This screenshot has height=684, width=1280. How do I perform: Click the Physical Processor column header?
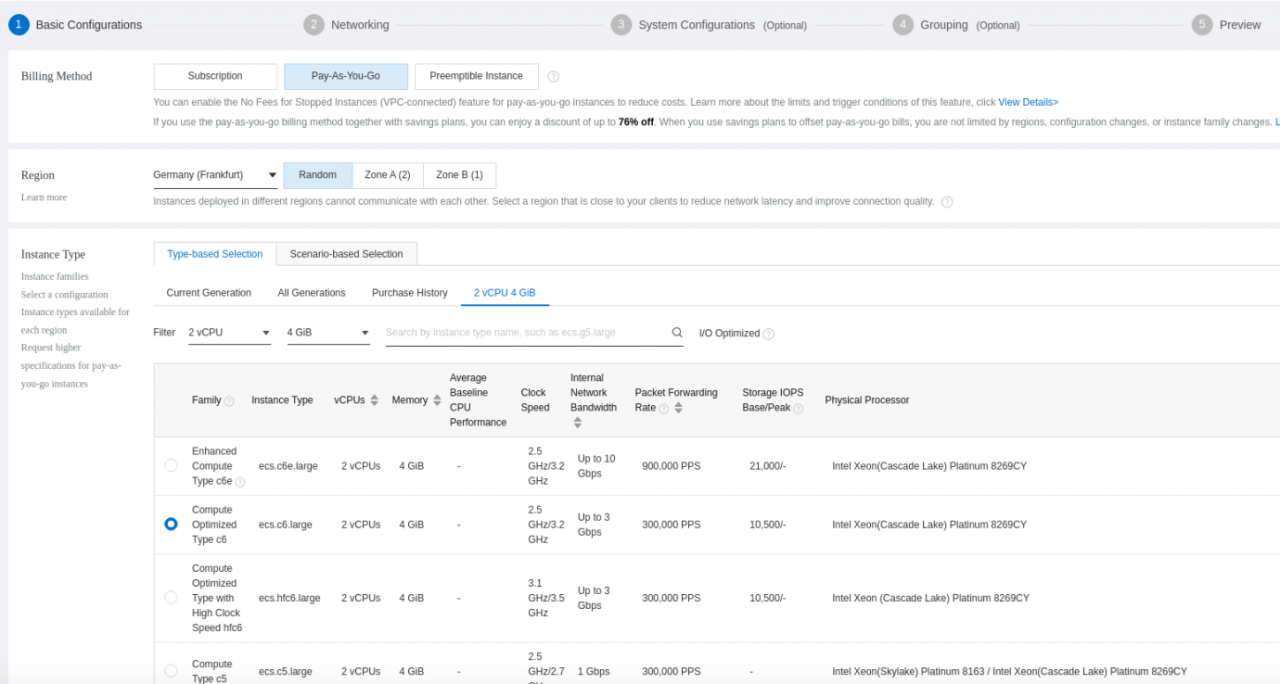tap(867, 400)
